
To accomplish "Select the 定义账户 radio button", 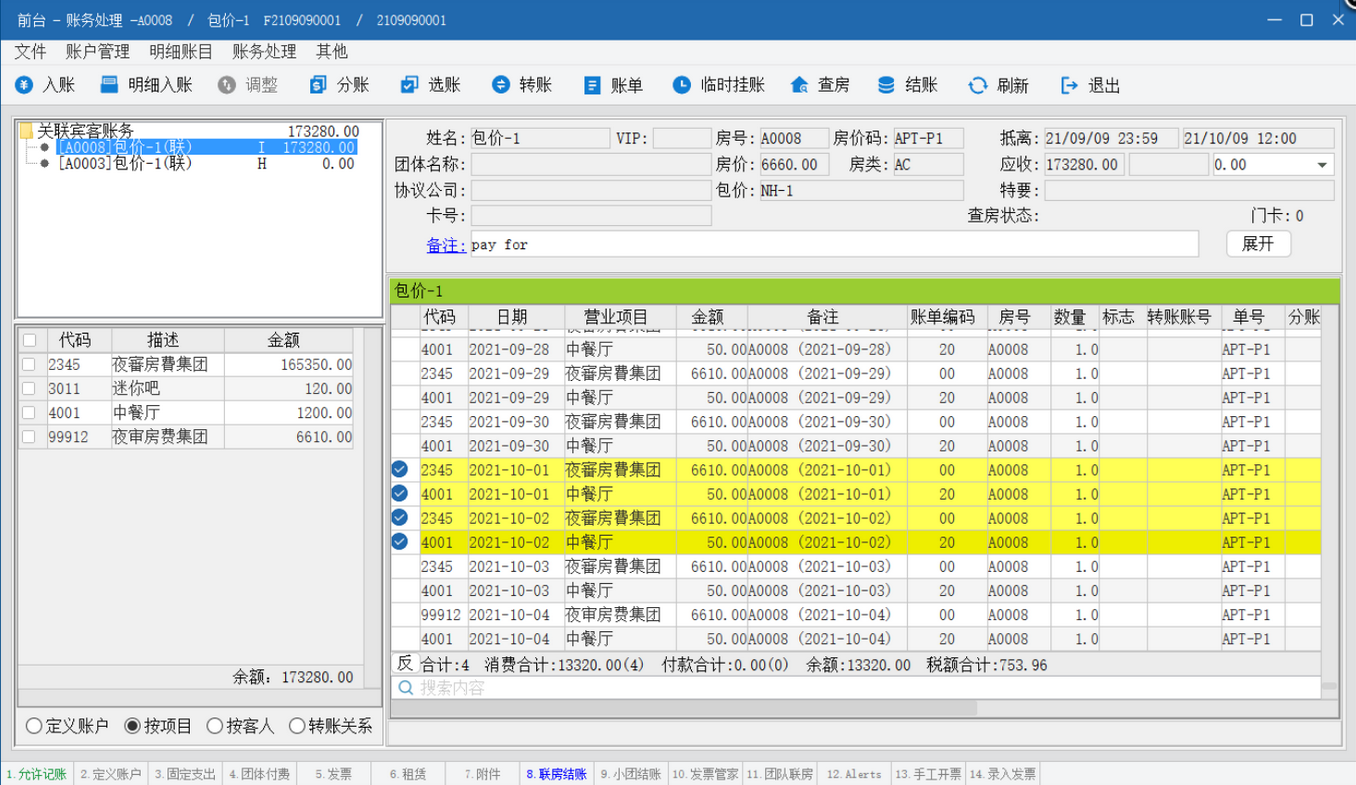I will [x=34, y=726].
